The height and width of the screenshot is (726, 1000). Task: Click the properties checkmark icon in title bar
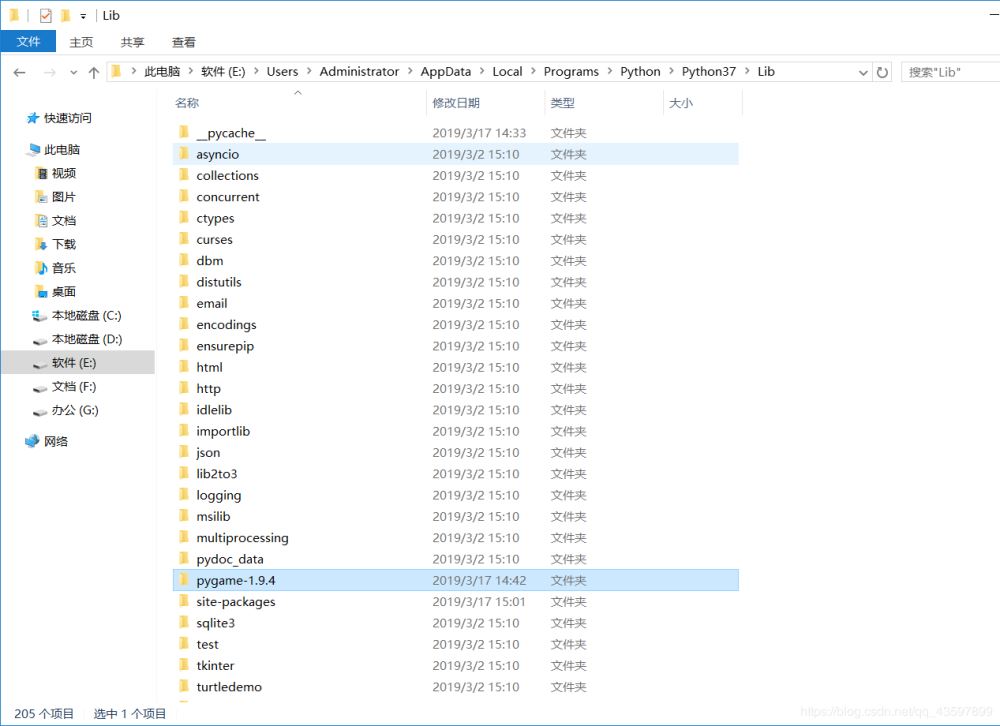(45, 15)
